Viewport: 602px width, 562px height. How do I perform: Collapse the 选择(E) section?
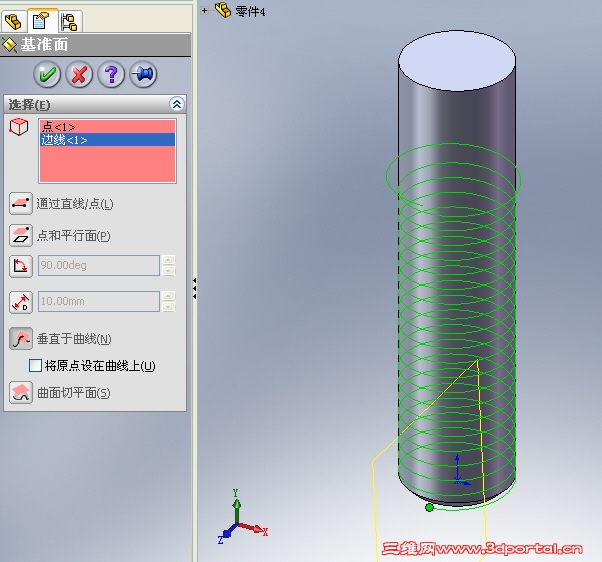click(177, 104)
